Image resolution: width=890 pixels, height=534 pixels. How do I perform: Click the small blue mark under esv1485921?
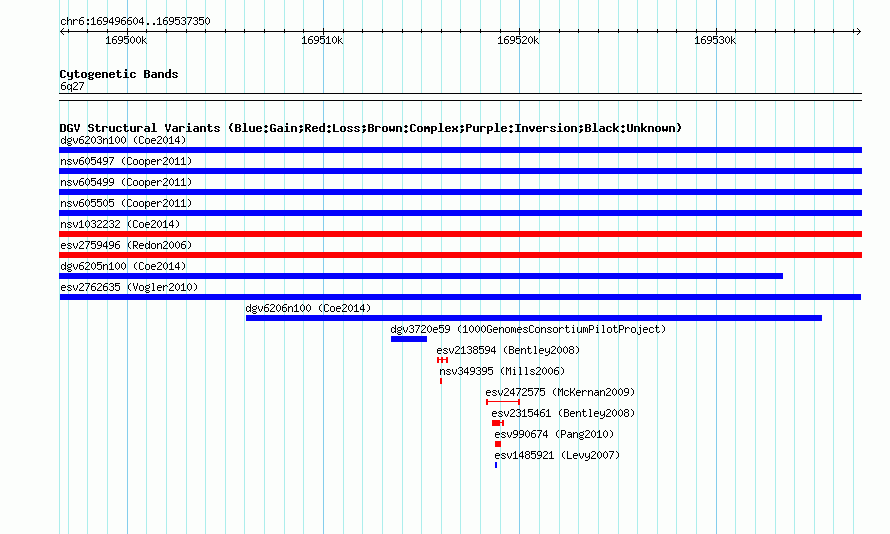click(496, 465)
